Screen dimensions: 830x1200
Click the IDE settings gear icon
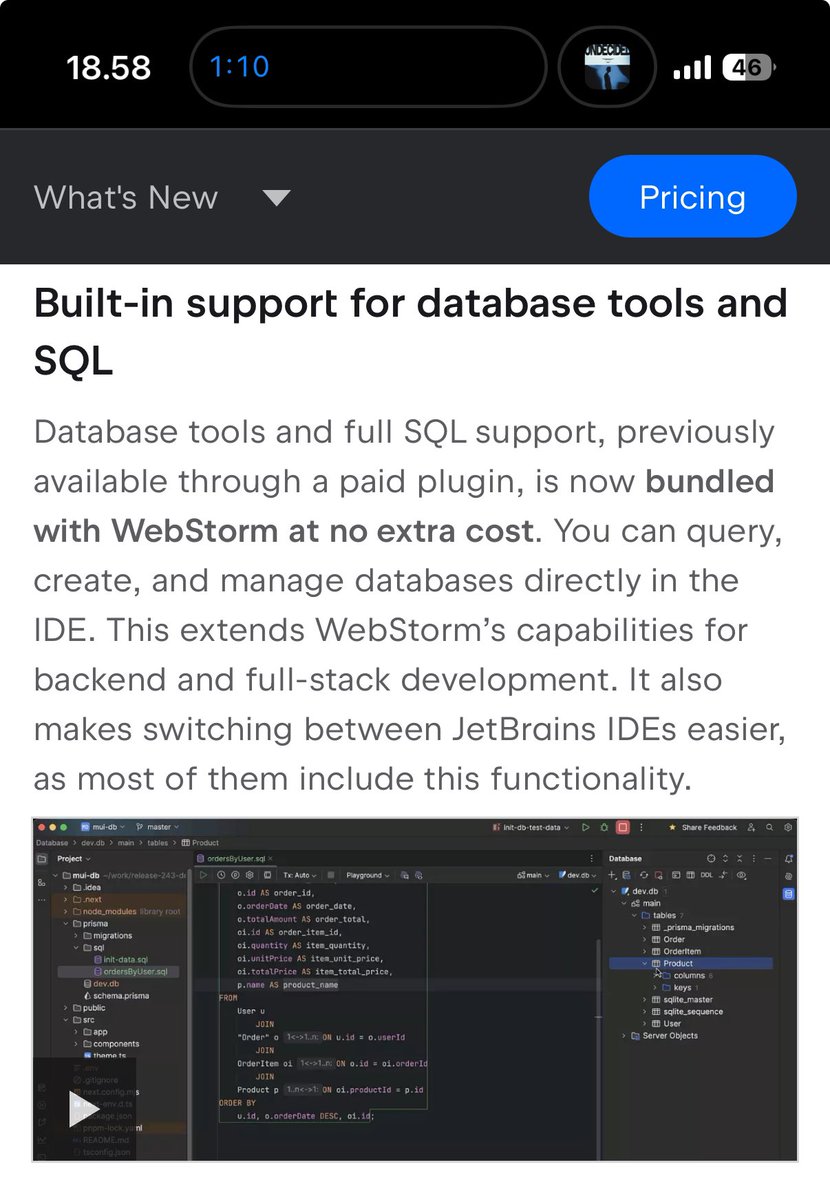point(788,827)
